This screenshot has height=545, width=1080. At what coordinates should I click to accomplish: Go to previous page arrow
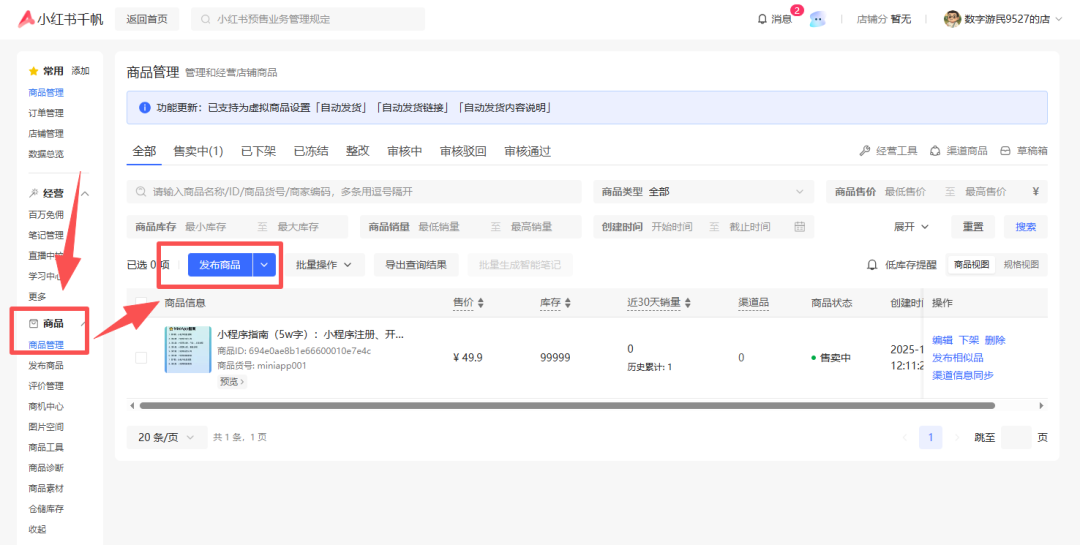click(x=905, y=438)
